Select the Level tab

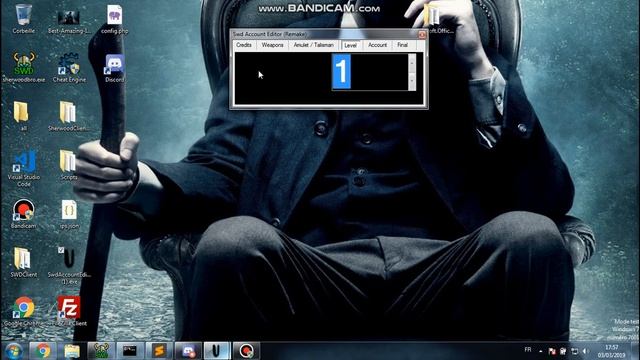[350, 45]
